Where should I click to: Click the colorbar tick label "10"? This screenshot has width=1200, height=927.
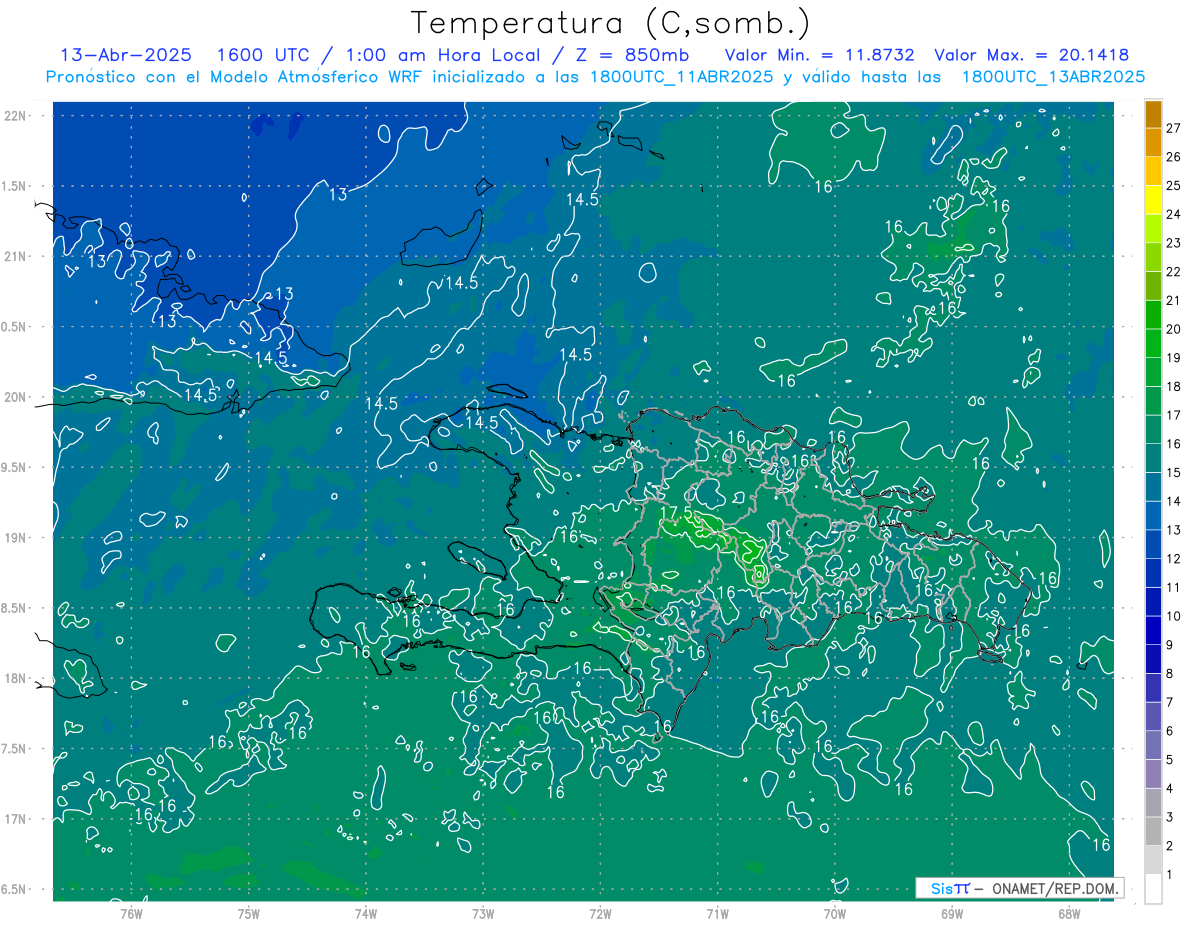[1174, 616]
